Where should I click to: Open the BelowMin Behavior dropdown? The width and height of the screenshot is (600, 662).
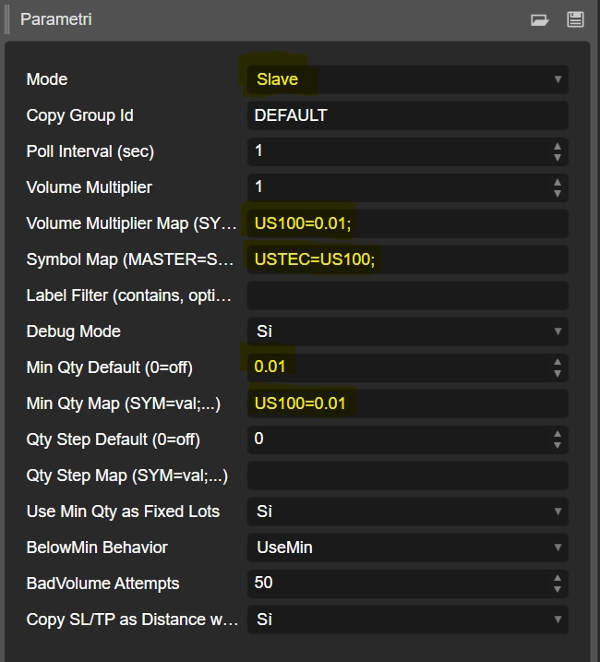coord(407,548)
